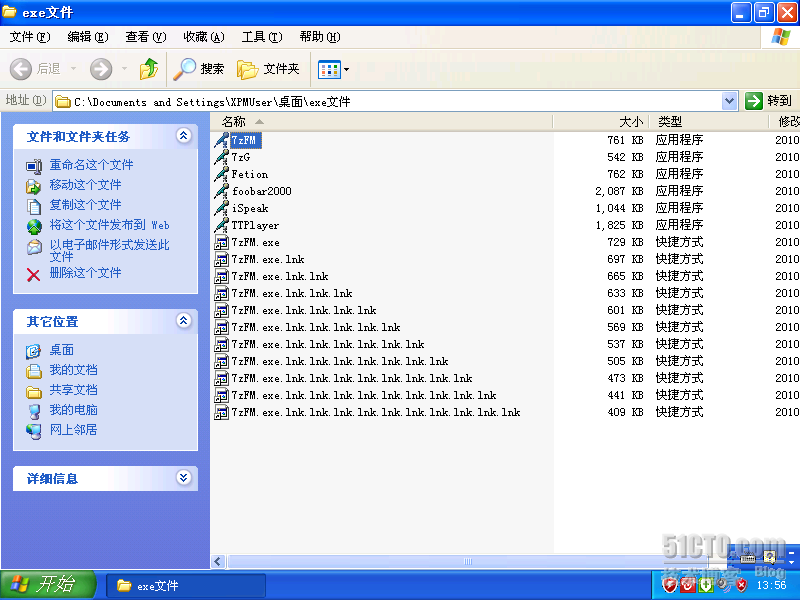800x600 pixels.
Task: Click the Back navigation arrow
Action: 21,69
